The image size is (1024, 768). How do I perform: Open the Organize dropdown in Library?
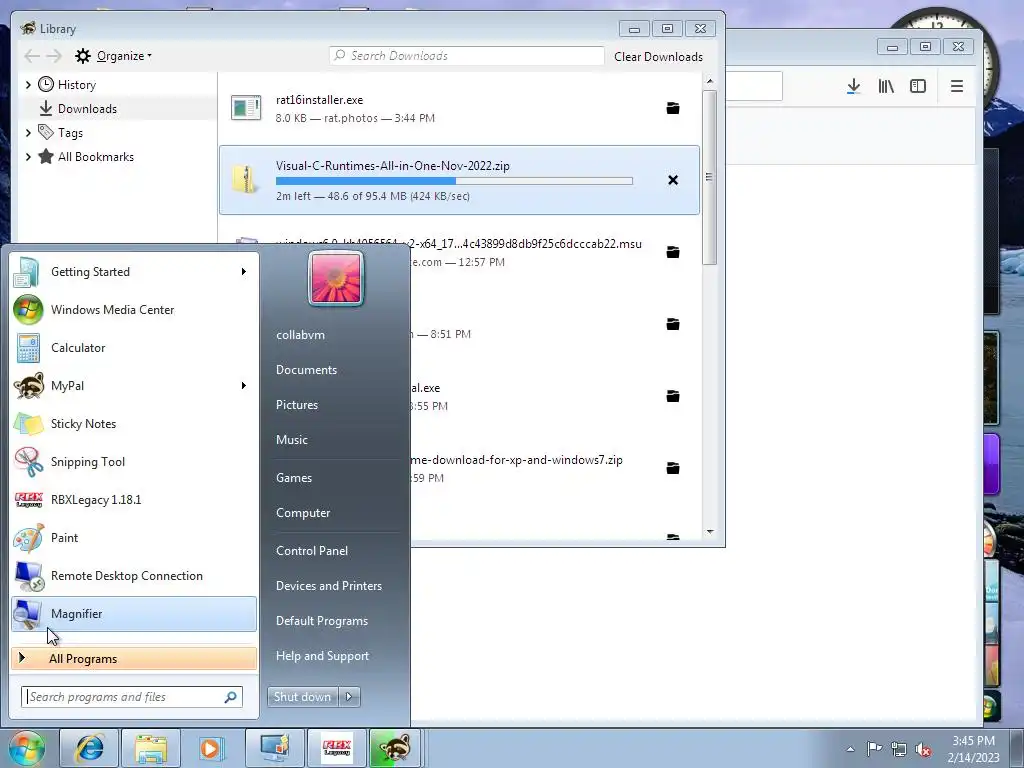124,56
